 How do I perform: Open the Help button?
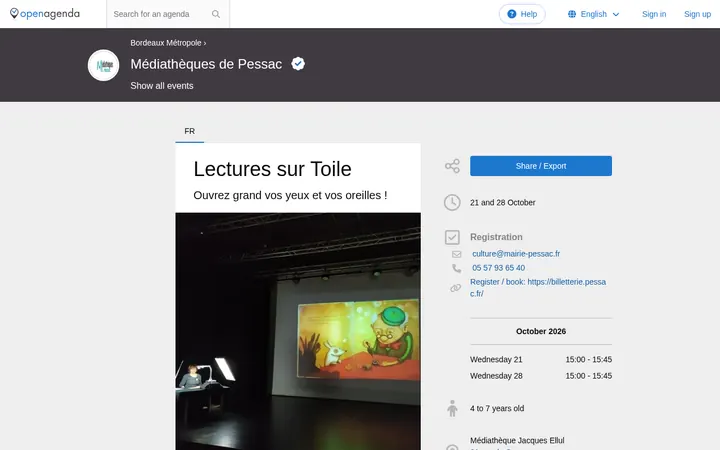522,14
